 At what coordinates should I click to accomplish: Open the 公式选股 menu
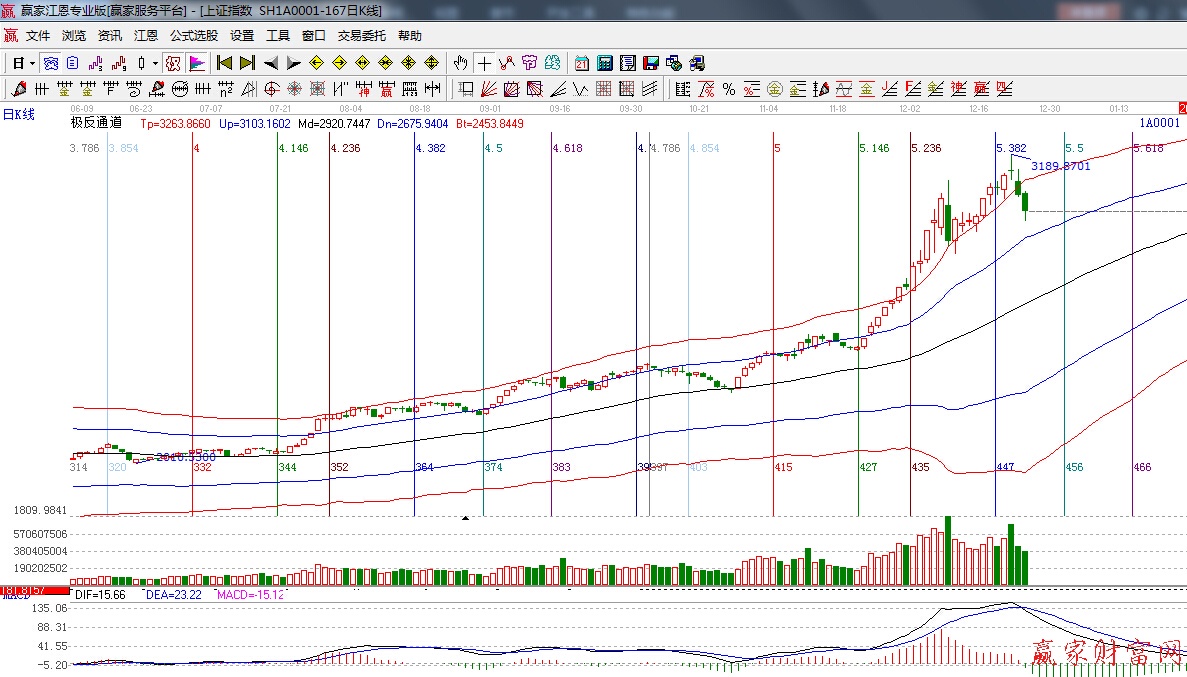193,35
